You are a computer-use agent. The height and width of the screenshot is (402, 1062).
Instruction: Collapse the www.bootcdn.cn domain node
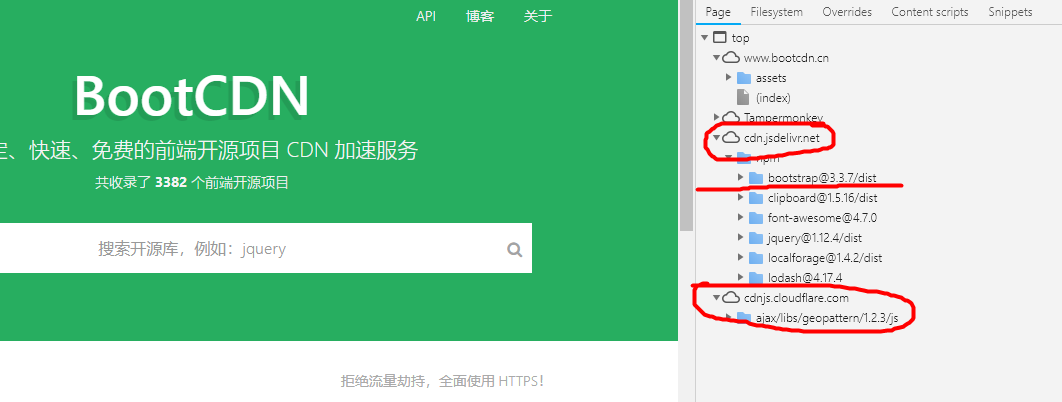pos(717,58)
